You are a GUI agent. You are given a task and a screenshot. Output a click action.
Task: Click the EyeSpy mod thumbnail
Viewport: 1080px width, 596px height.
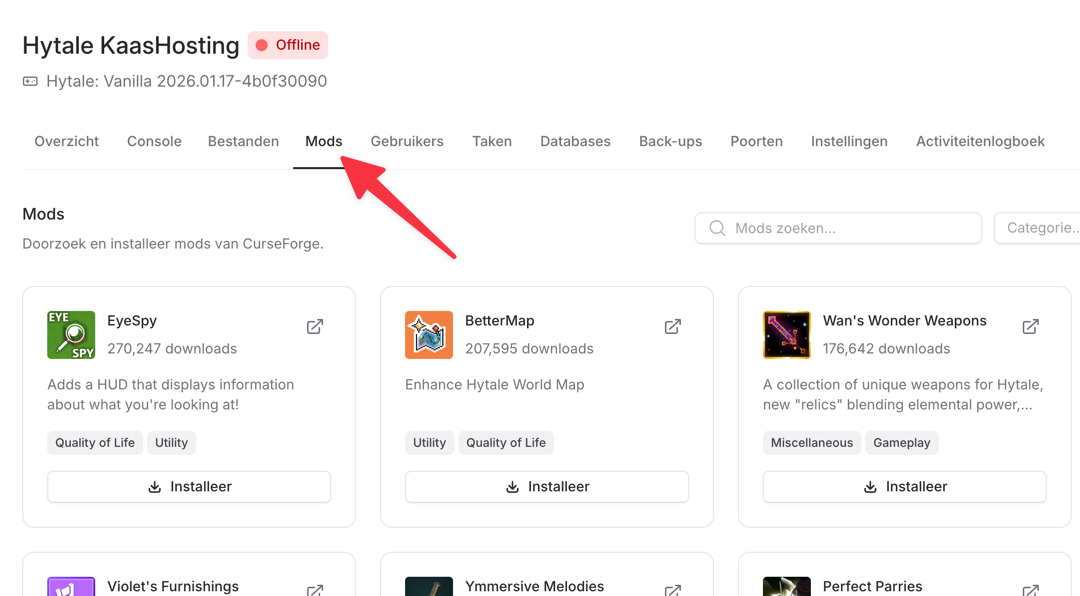(x=71, y=335)
